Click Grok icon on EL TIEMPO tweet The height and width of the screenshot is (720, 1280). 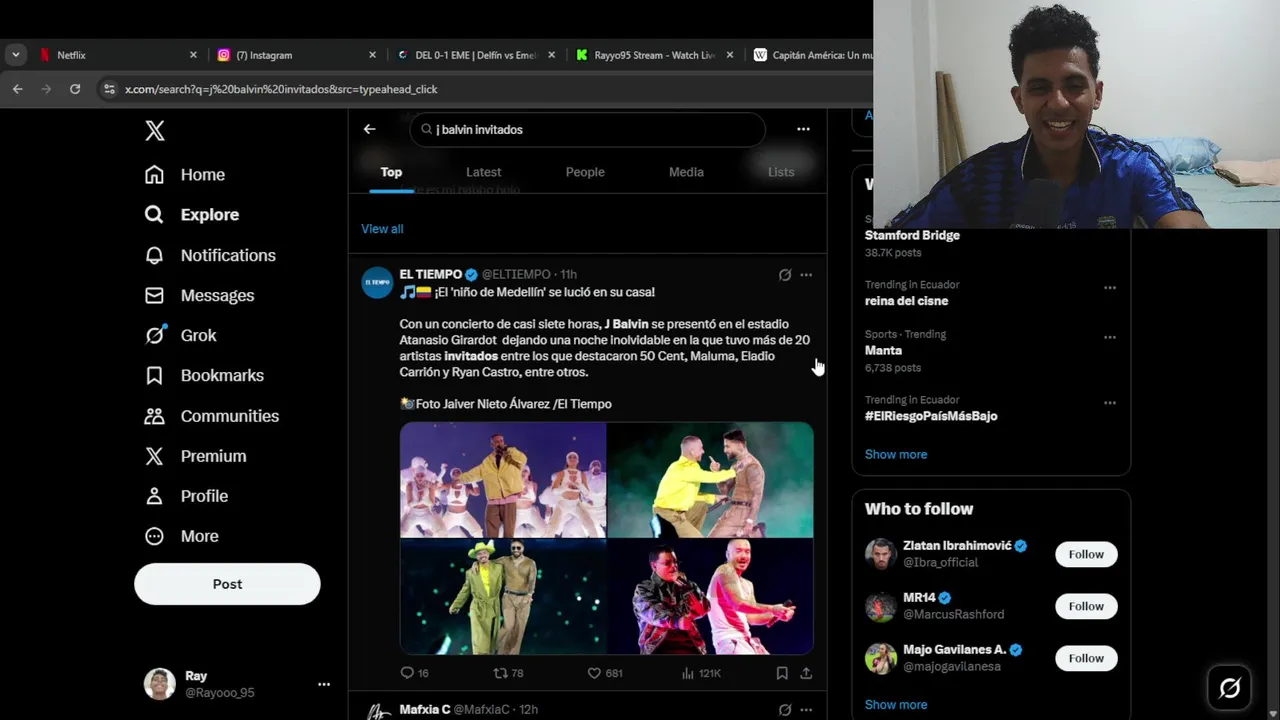tap(785, 274)
